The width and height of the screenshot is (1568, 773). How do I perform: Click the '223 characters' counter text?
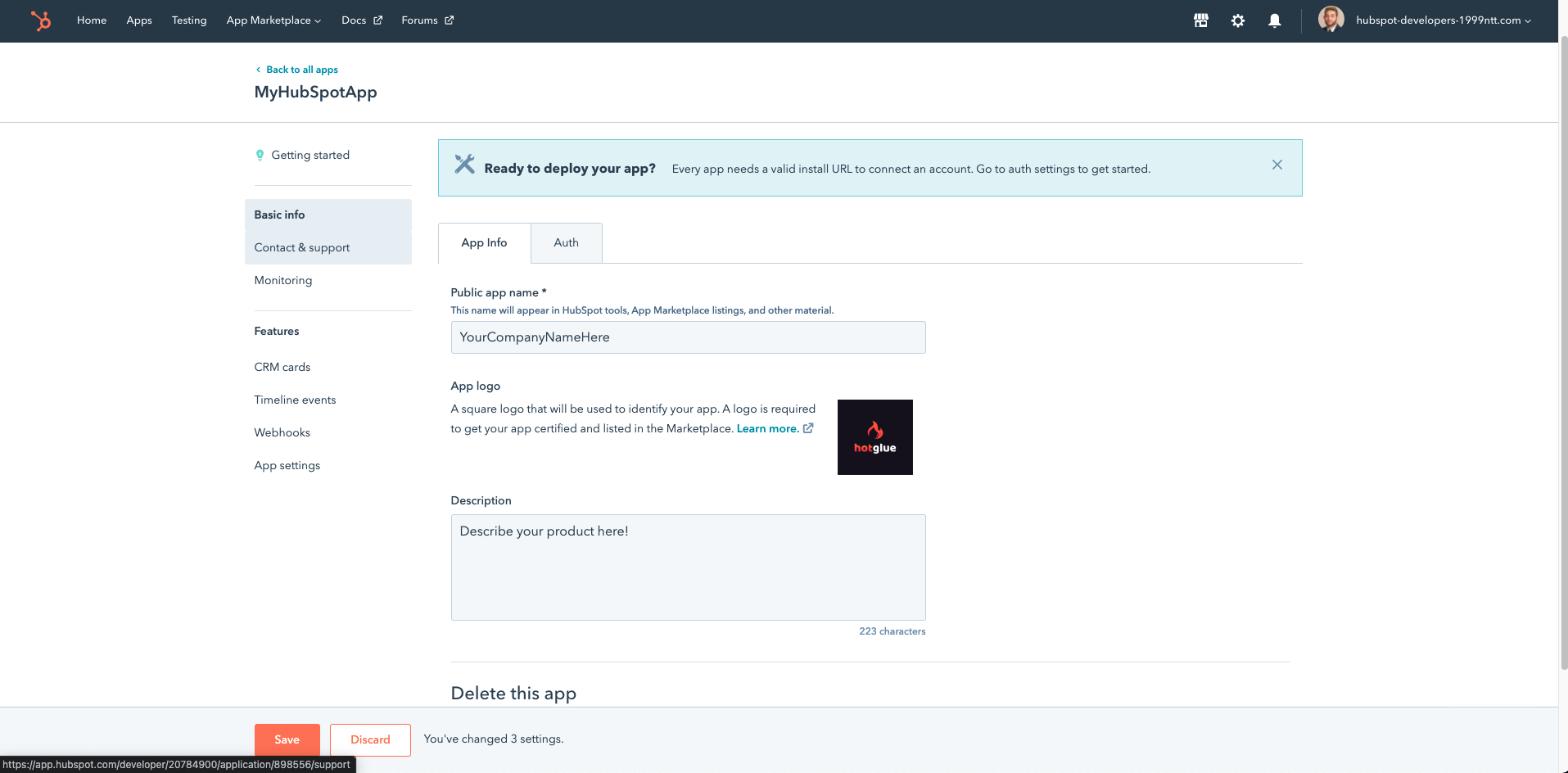click(x=892, y=631)
